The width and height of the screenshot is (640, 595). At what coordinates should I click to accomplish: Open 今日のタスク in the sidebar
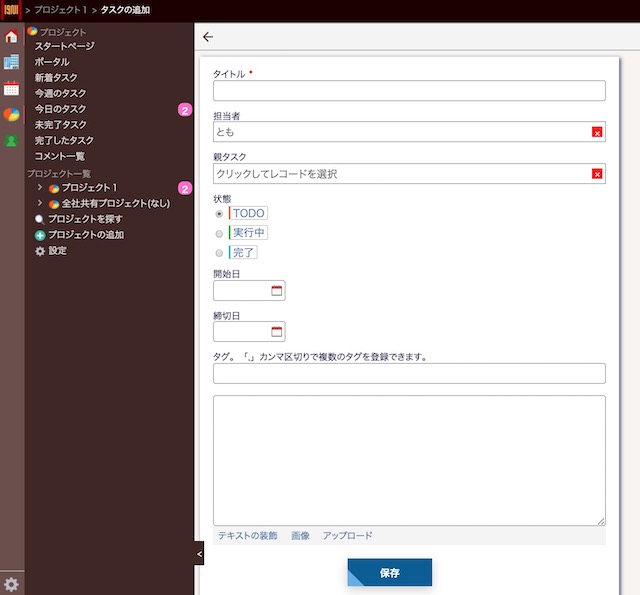tap(60, 109)
